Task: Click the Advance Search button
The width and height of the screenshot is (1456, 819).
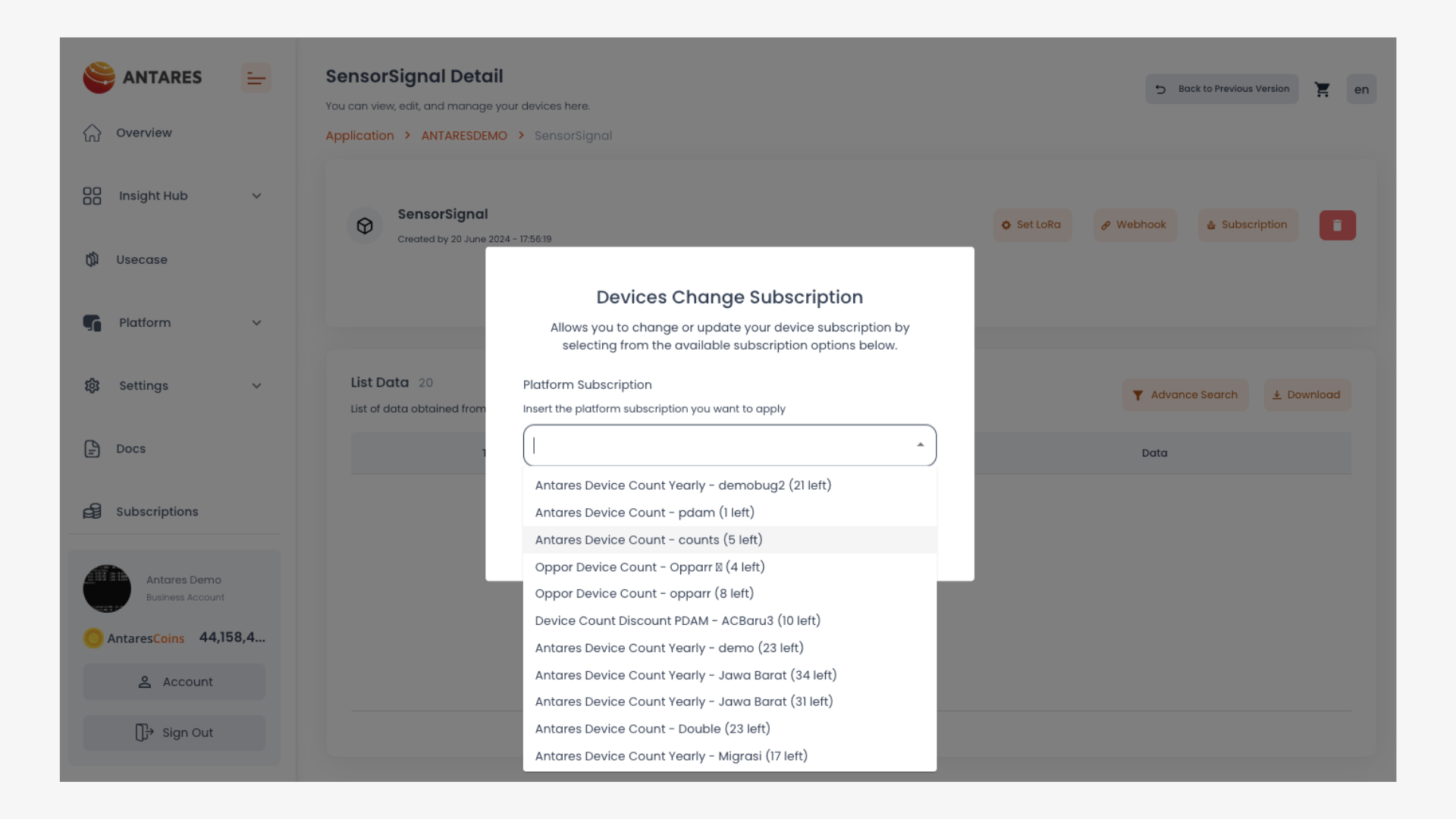Action: (x=1185, y=395)
